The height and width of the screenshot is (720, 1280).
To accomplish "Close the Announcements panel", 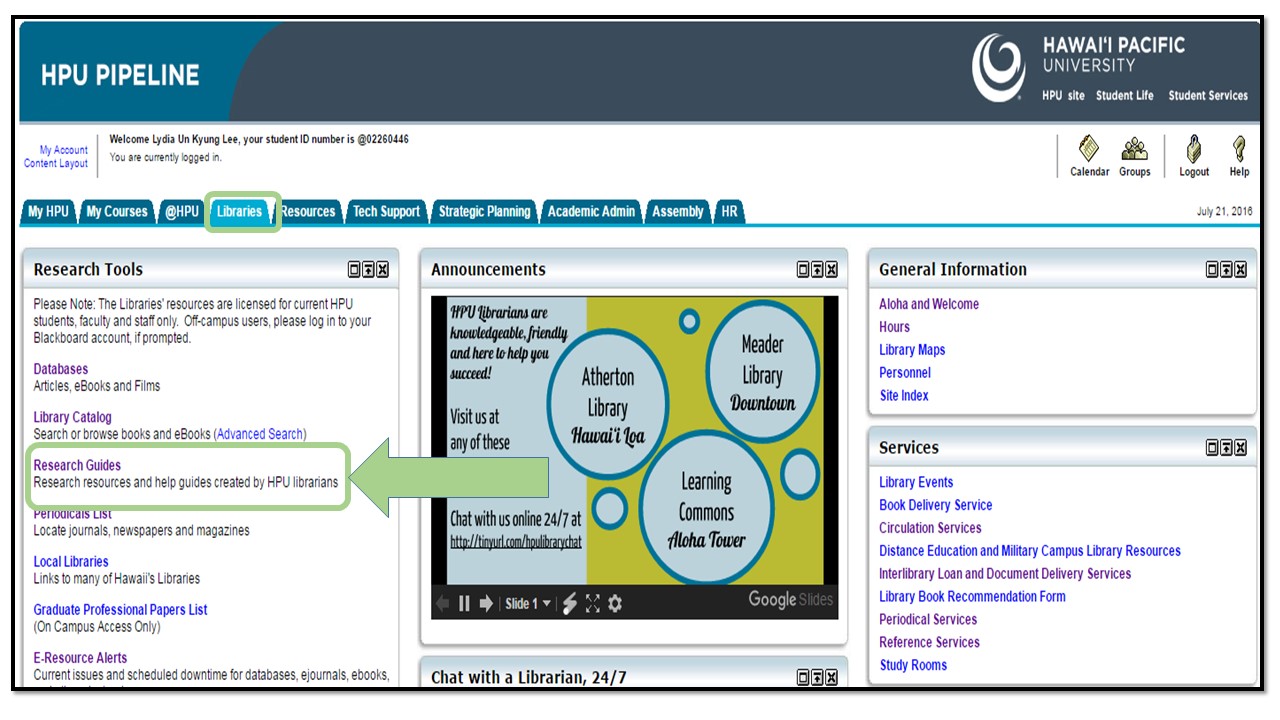I will point(831,270).
